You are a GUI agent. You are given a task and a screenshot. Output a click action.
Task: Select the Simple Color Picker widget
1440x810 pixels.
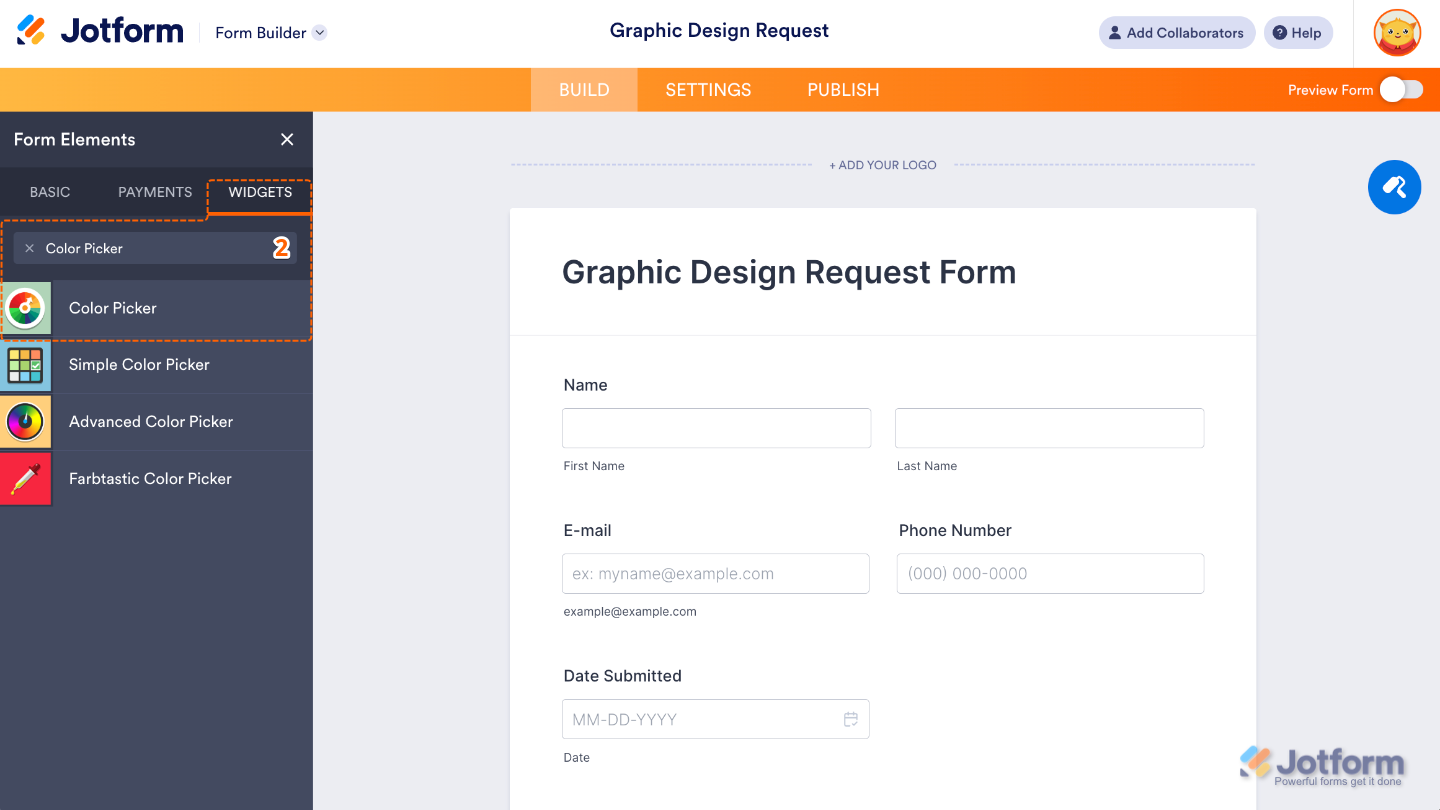(x=138, y=365)
